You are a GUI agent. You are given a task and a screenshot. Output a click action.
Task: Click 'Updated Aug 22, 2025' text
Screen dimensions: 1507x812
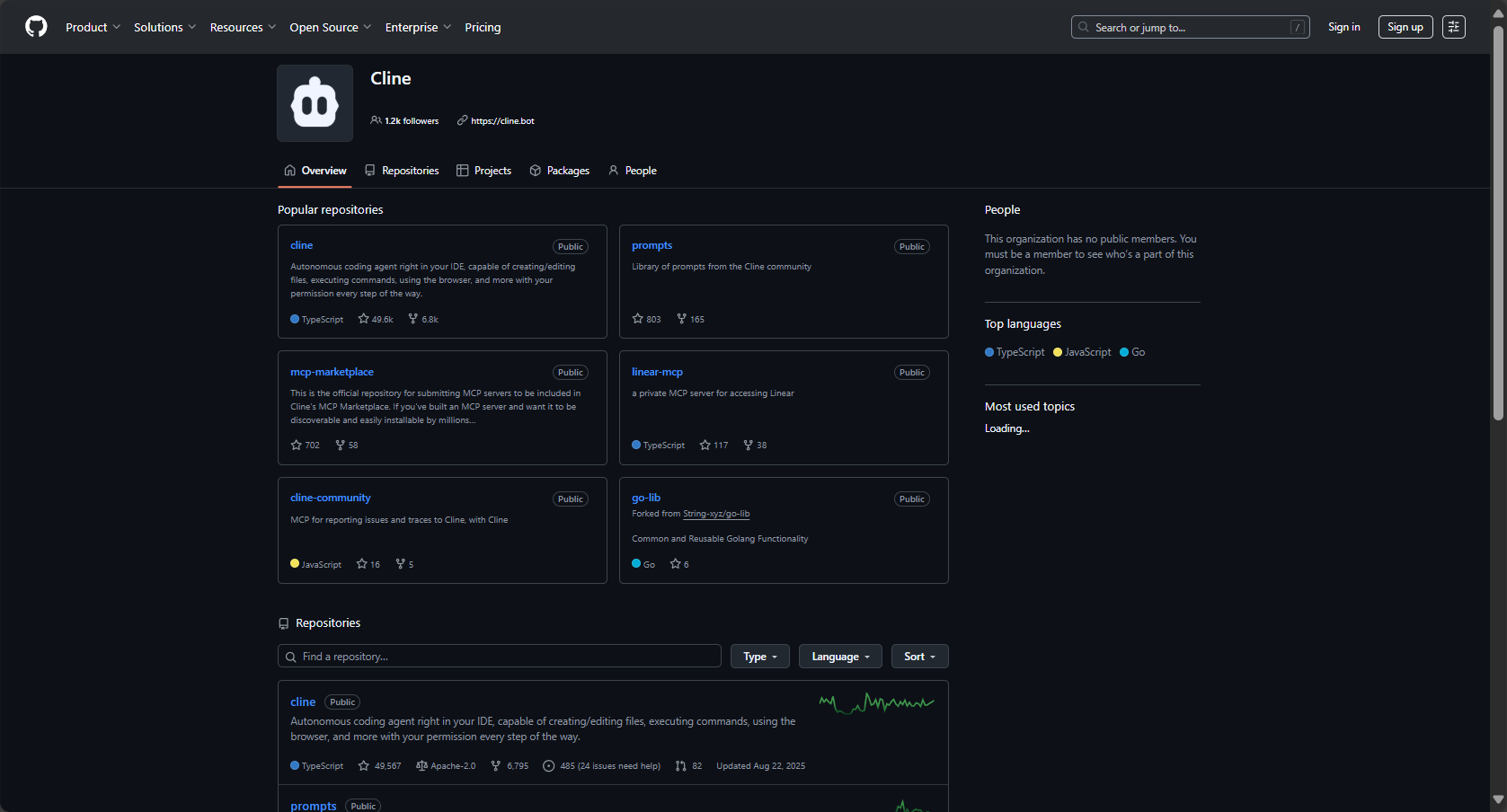click(x=760, y=766)
